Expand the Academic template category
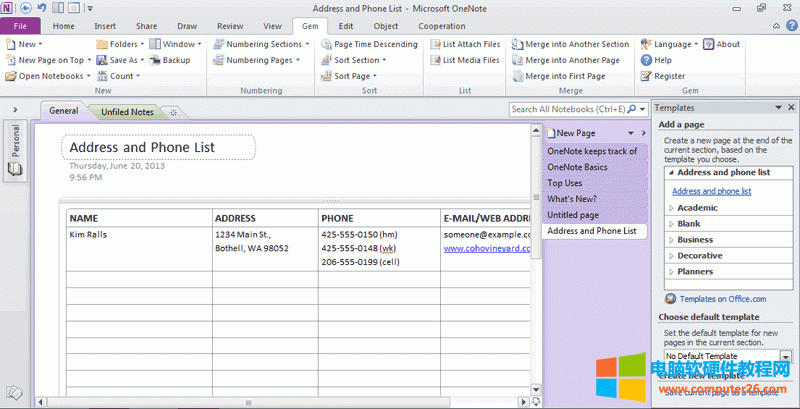This screenshot has width=800, height=409. (x=697, y=208)
